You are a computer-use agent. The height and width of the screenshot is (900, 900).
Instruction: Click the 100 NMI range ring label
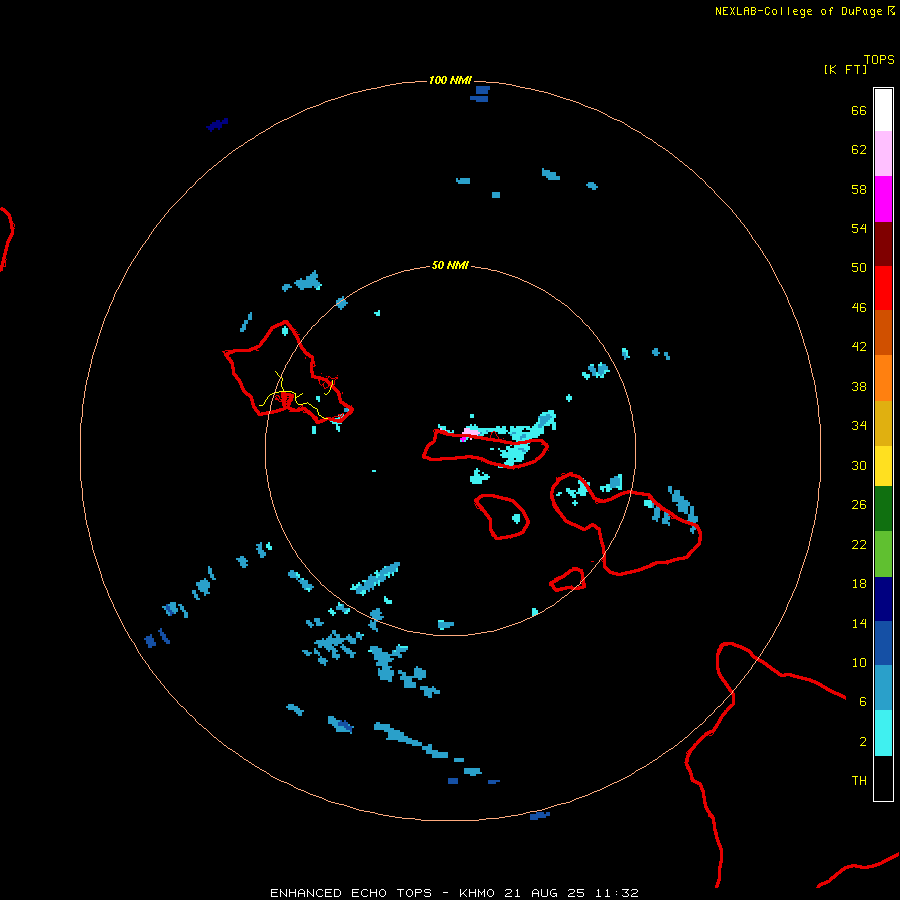coord(450,80)
